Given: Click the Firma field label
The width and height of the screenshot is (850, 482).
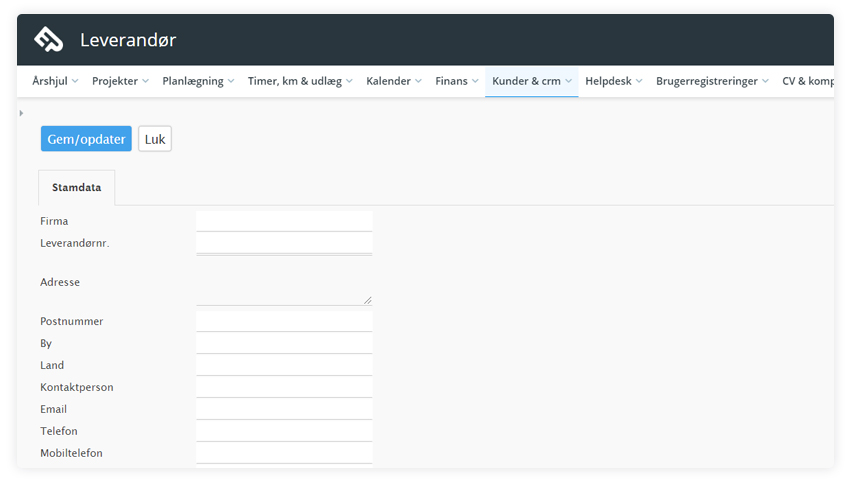Looking at the screenshot, I should click(54, 221).
